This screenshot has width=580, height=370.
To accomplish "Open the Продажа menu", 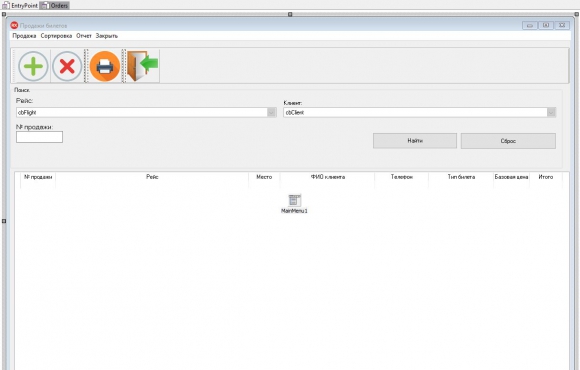I will (24, 36).
